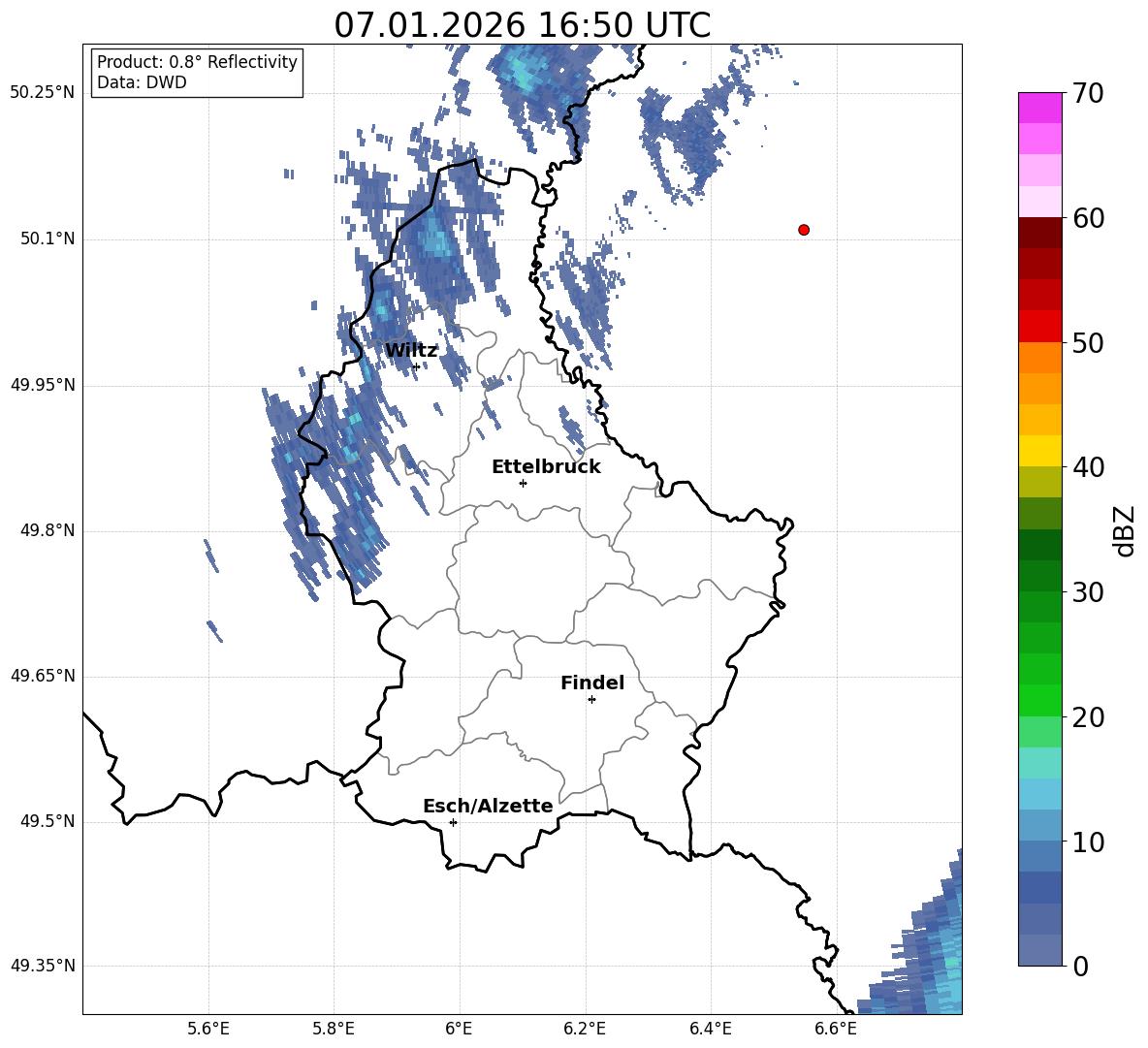Click the 50 value on the colorbar
Image resolution: width=1148 pixels, height=1048 pixels.
[x=1088, y=343]
